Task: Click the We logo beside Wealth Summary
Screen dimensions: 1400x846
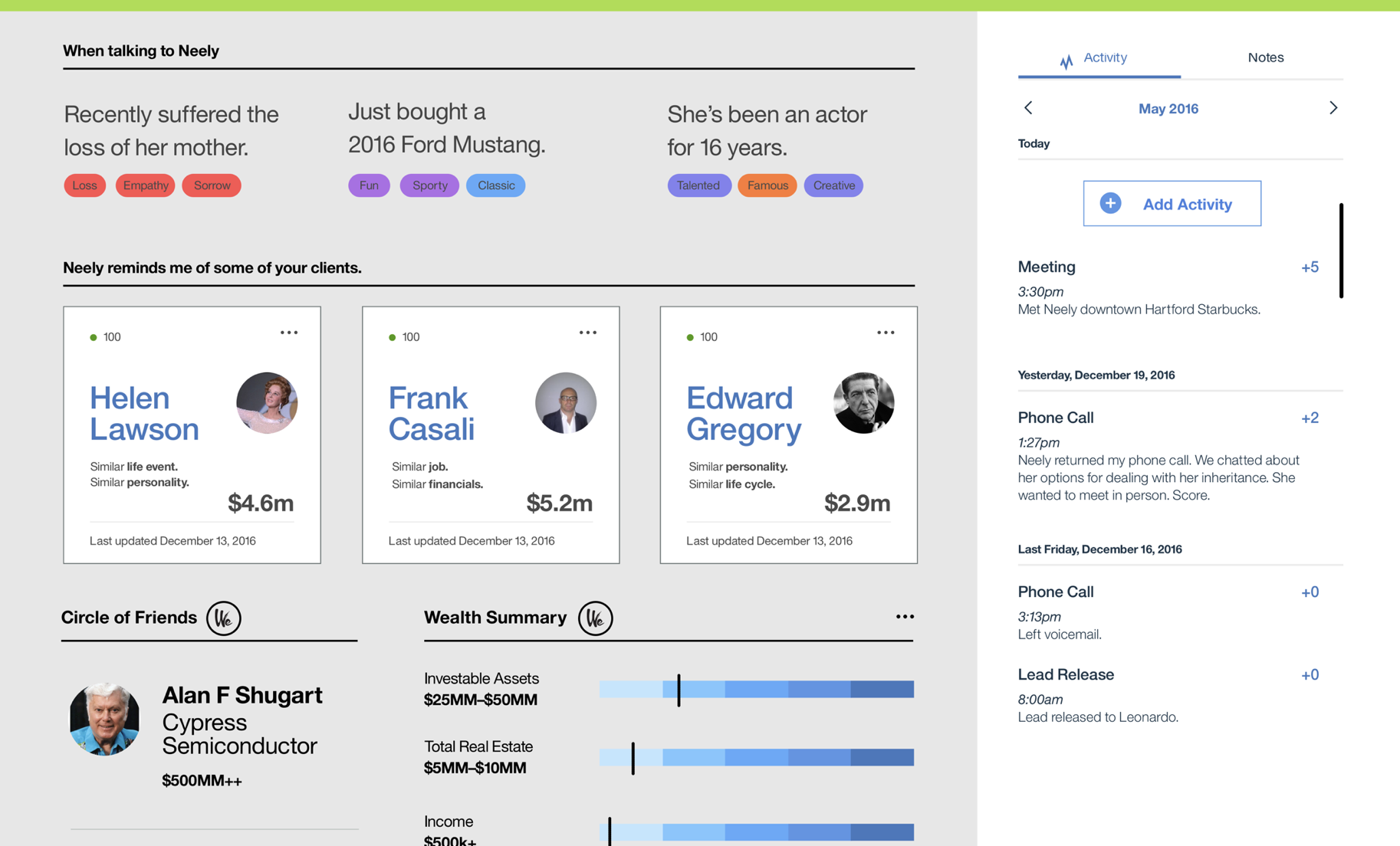Action: click(x=595, y=618)
